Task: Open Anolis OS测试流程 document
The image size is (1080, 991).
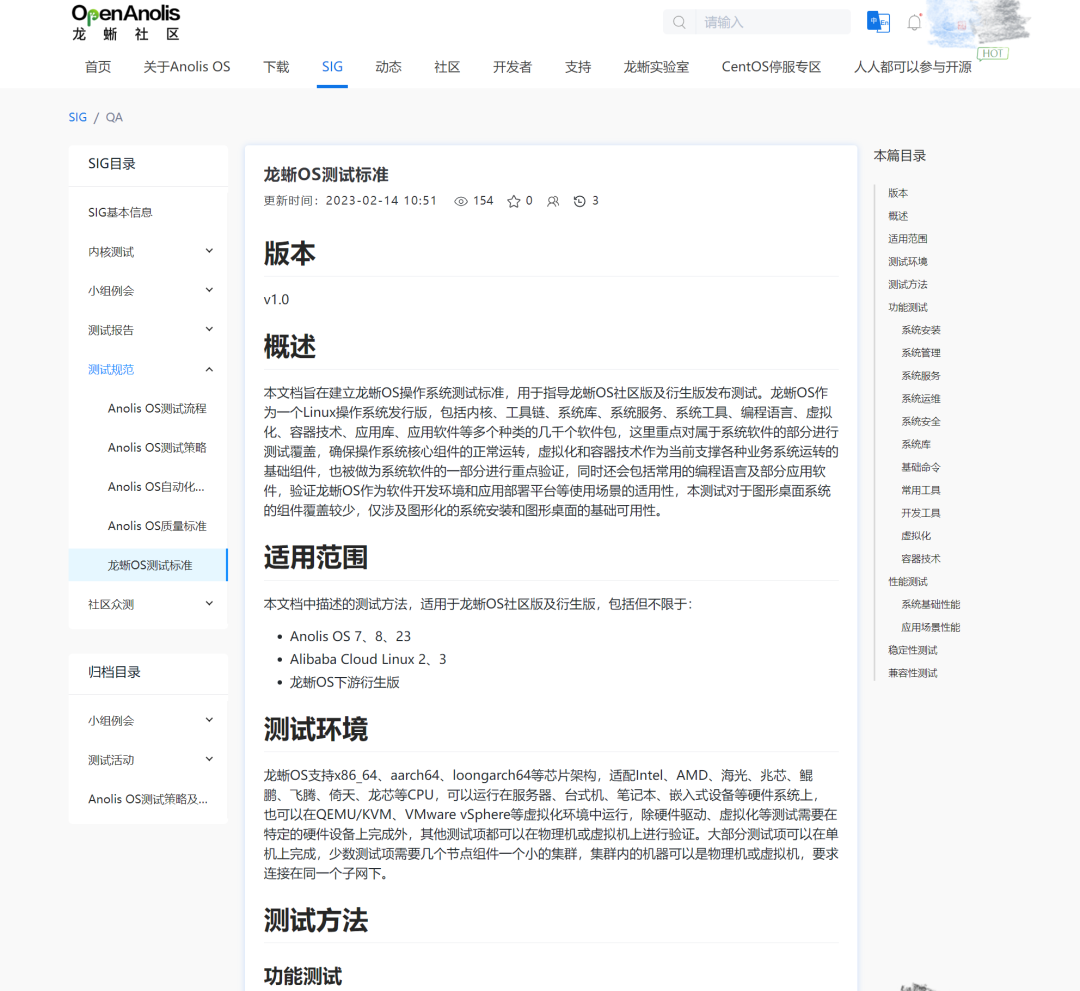Action: pyautogui.click(x=157, y=408)
